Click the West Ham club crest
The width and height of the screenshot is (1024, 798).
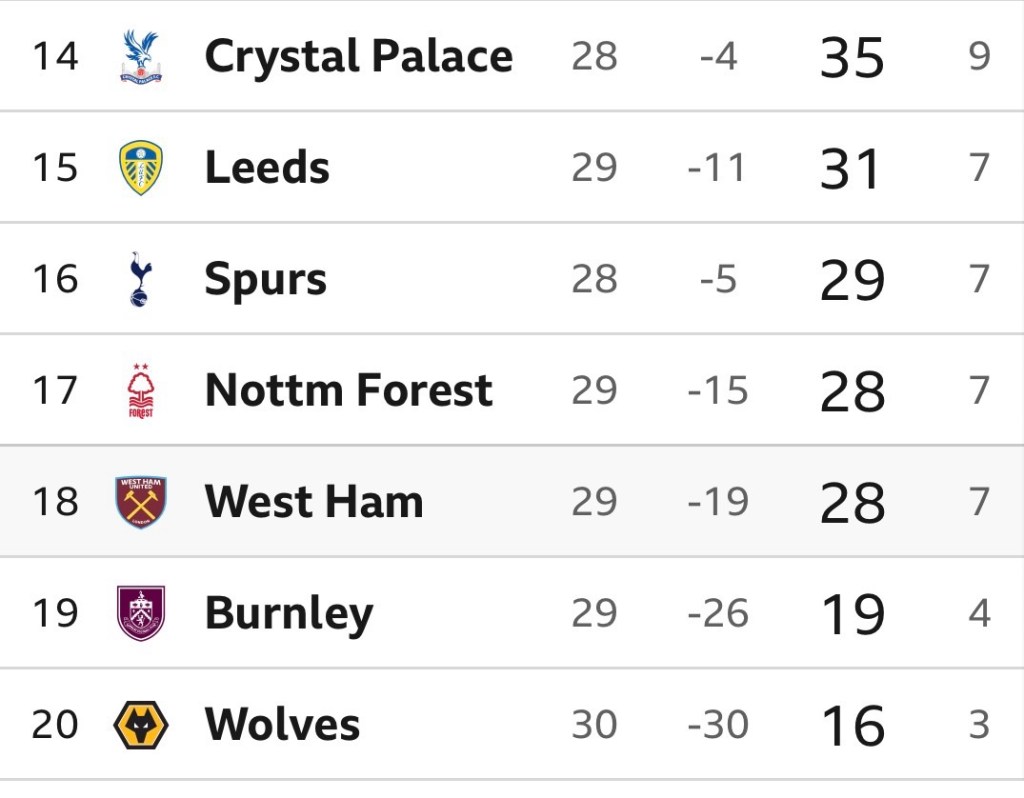click(x=140, y=502)
